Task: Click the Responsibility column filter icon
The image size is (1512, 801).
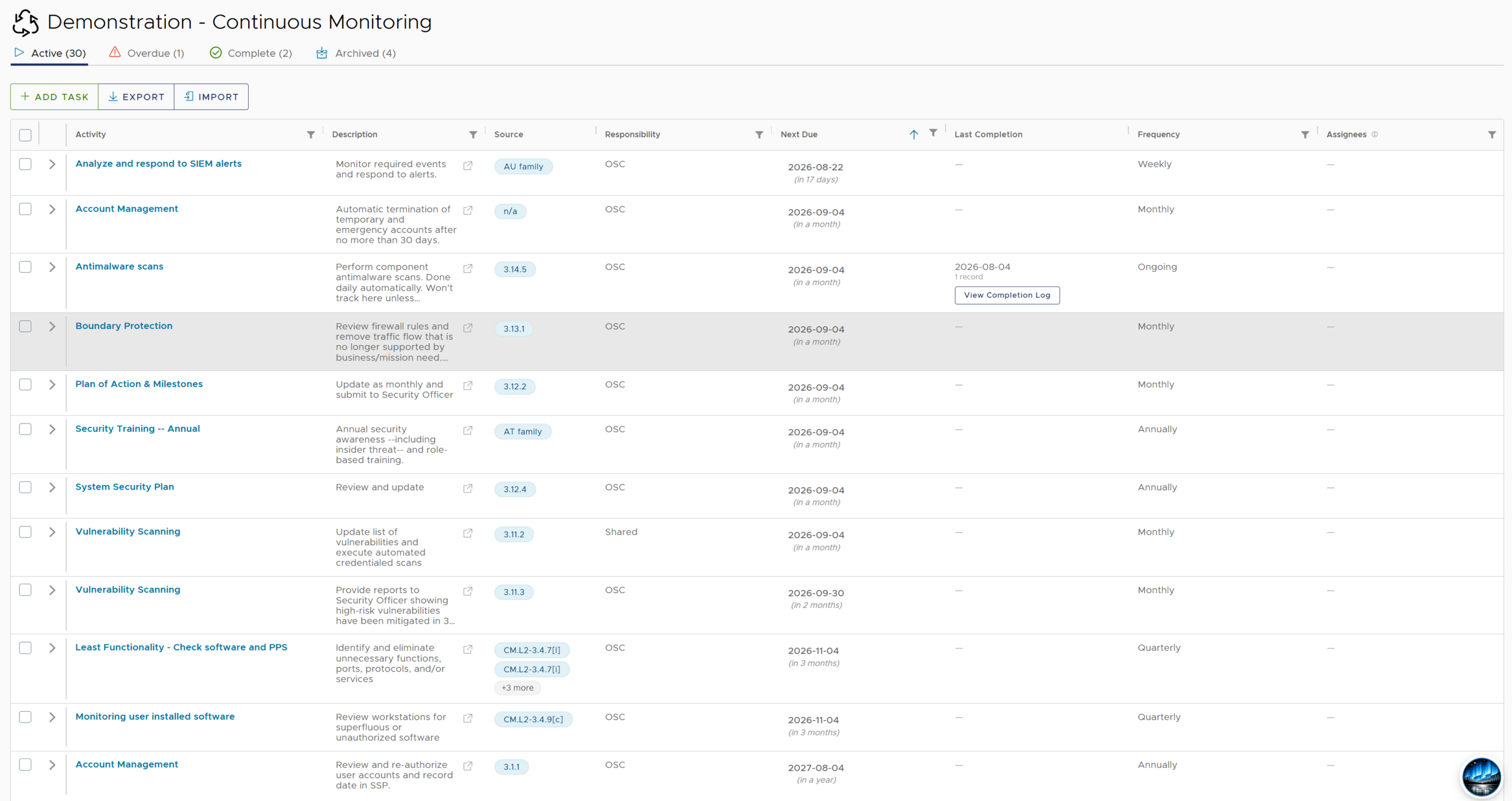Action: point(759,135)
